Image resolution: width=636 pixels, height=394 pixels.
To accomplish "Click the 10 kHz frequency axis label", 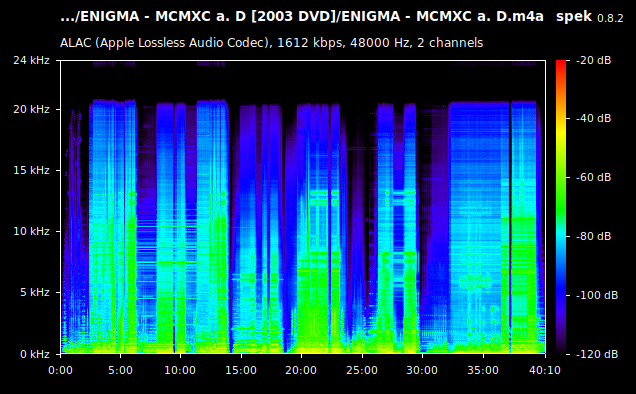I will tap(31, 231).
